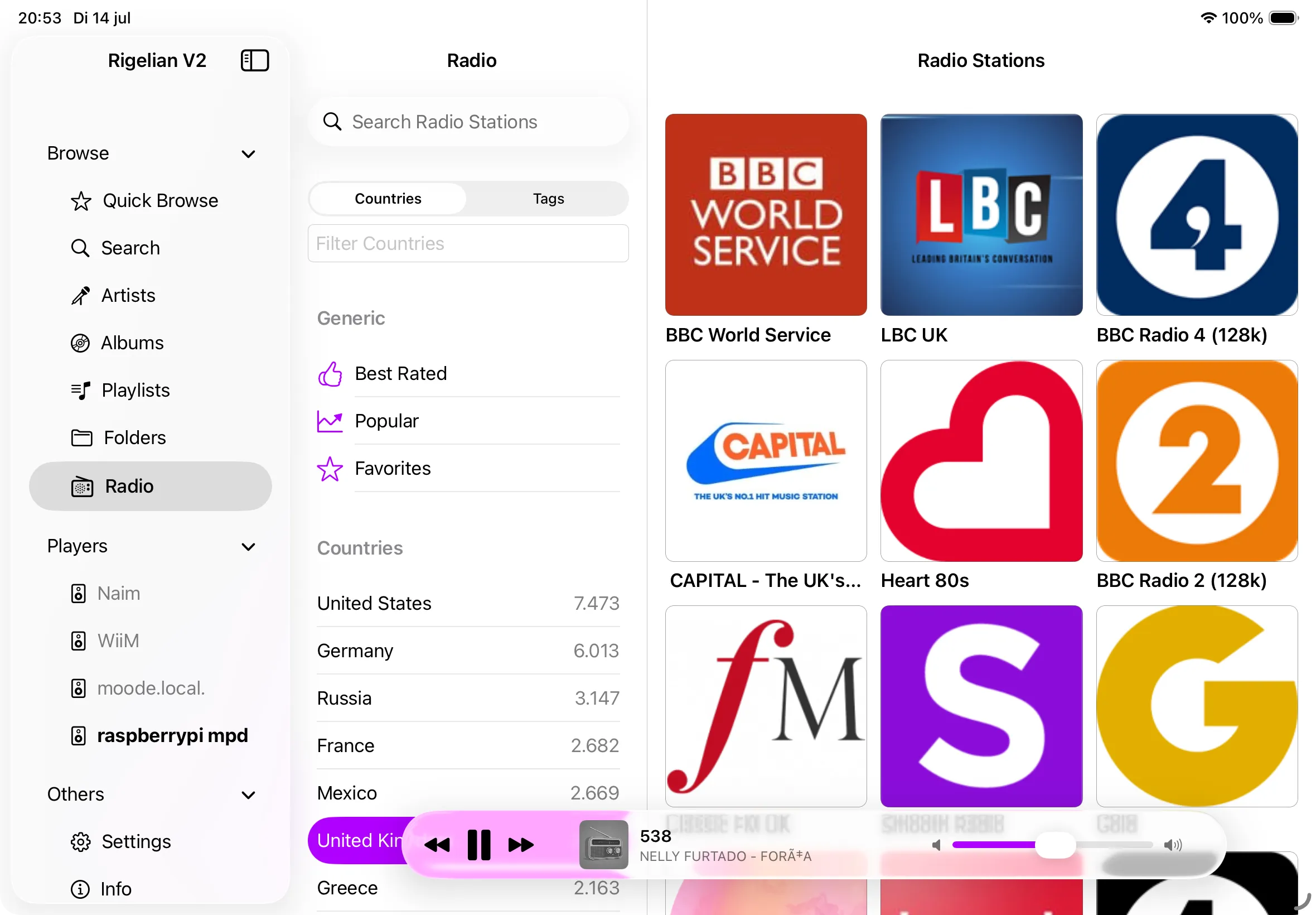
Task: Select Germany country row
Action: [468, 651]
